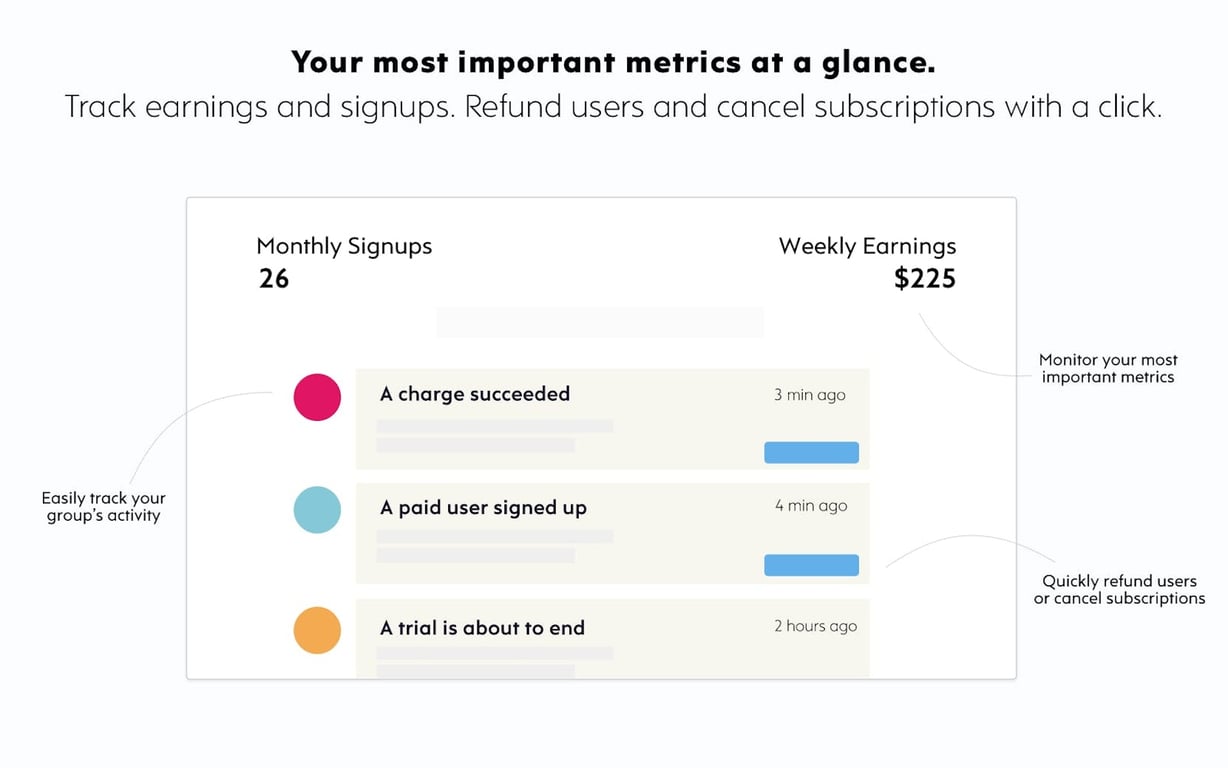
Task: Click the bold "Your most important metrics at a glance" headline
Action: click(613, 63)
